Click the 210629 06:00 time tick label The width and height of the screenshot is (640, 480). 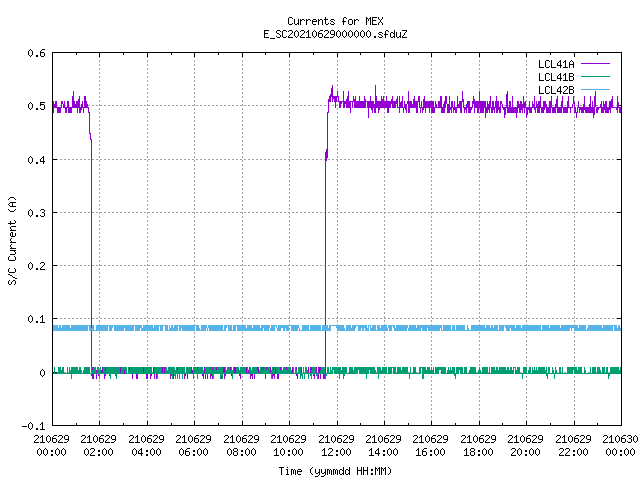pyautogui.click(x=193, y=445)
